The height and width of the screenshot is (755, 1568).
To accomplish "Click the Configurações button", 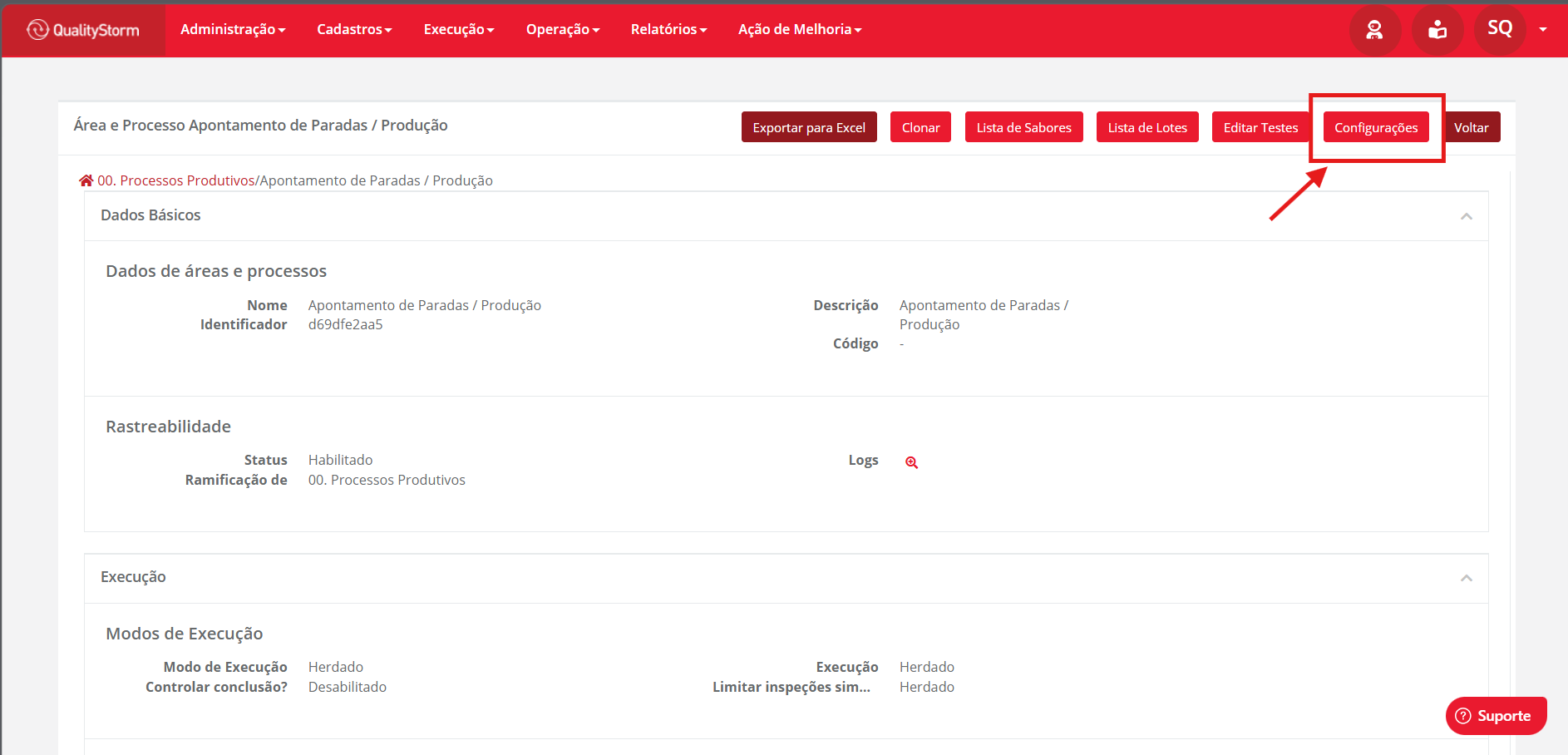I will pyautogui.click(x=1376, y=127).
